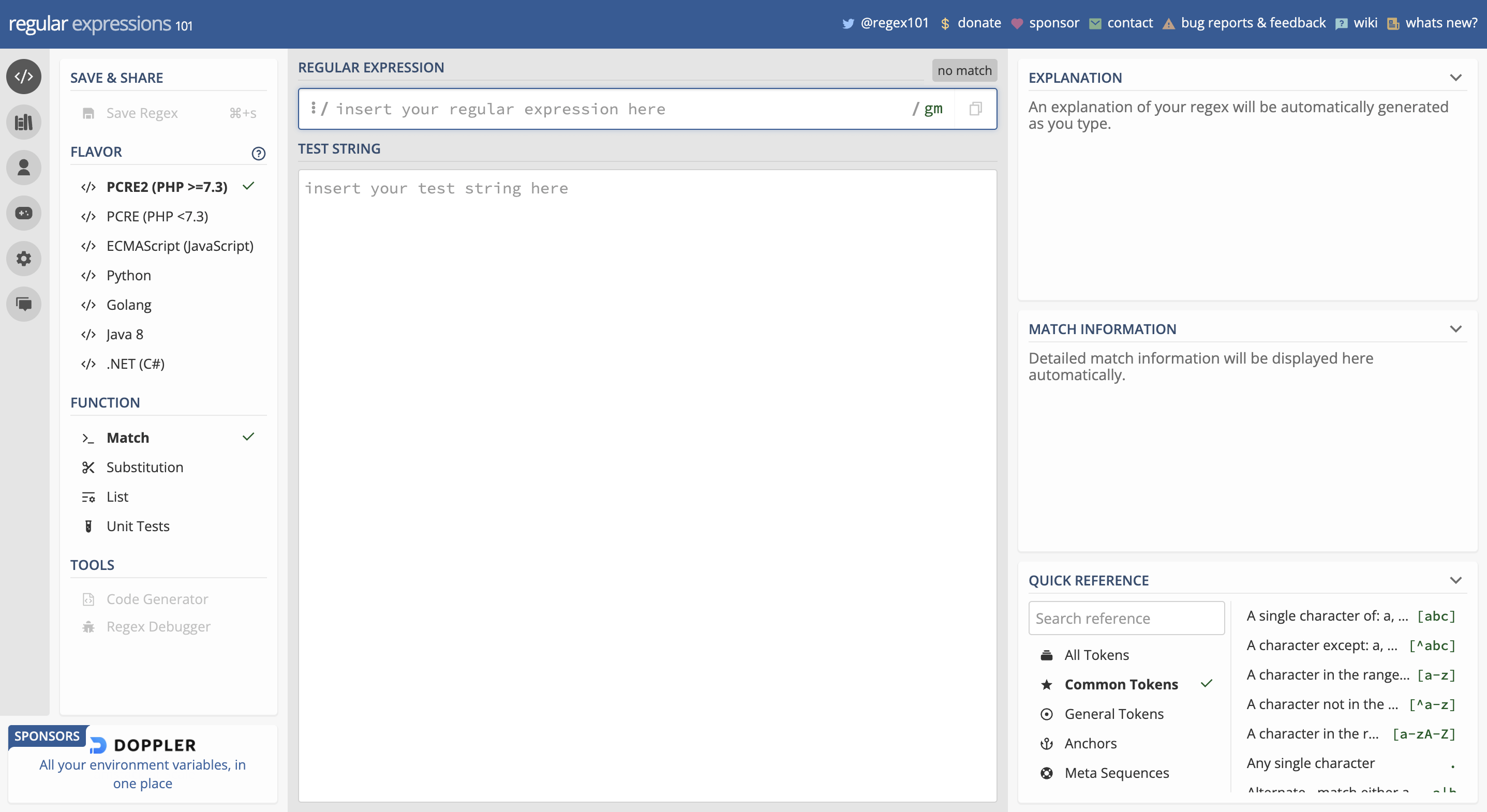This screenshot has height=812, width=1487.
Task: Collapse the Match Information panel
Action: tap(1455, 329)
